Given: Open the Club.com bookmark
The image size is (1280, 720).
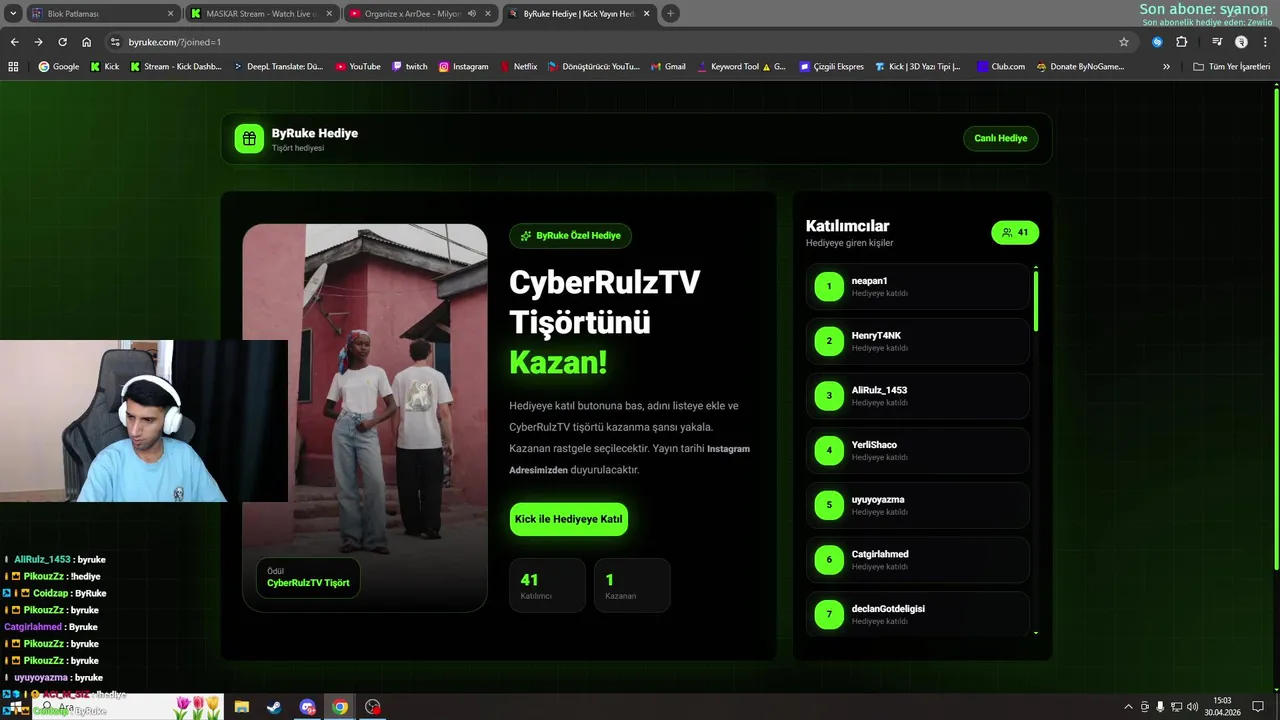Looking at the screenshot, I should pos(1002,67).
